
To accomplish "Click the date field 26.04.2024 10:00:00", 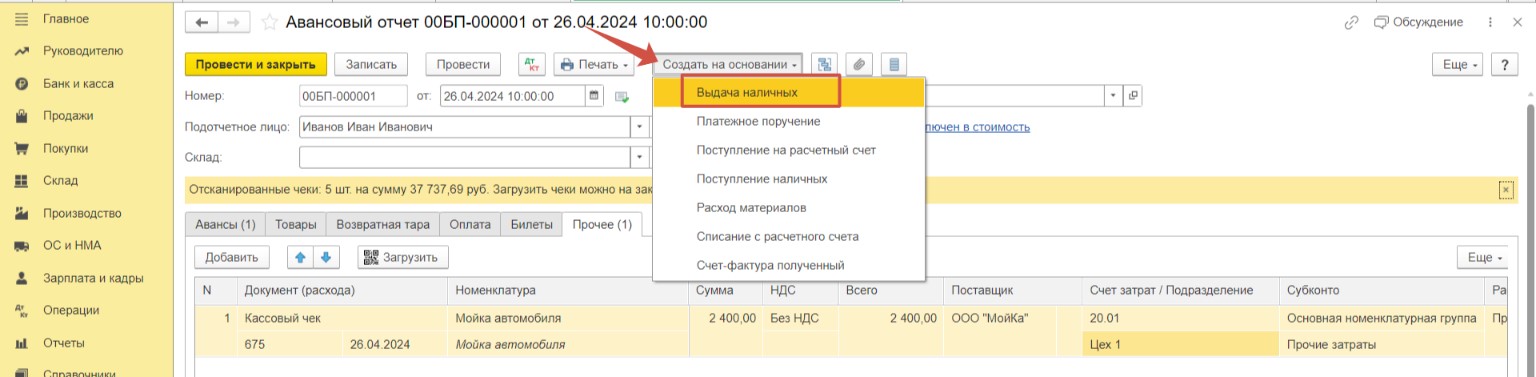I will tap(513, 96).
